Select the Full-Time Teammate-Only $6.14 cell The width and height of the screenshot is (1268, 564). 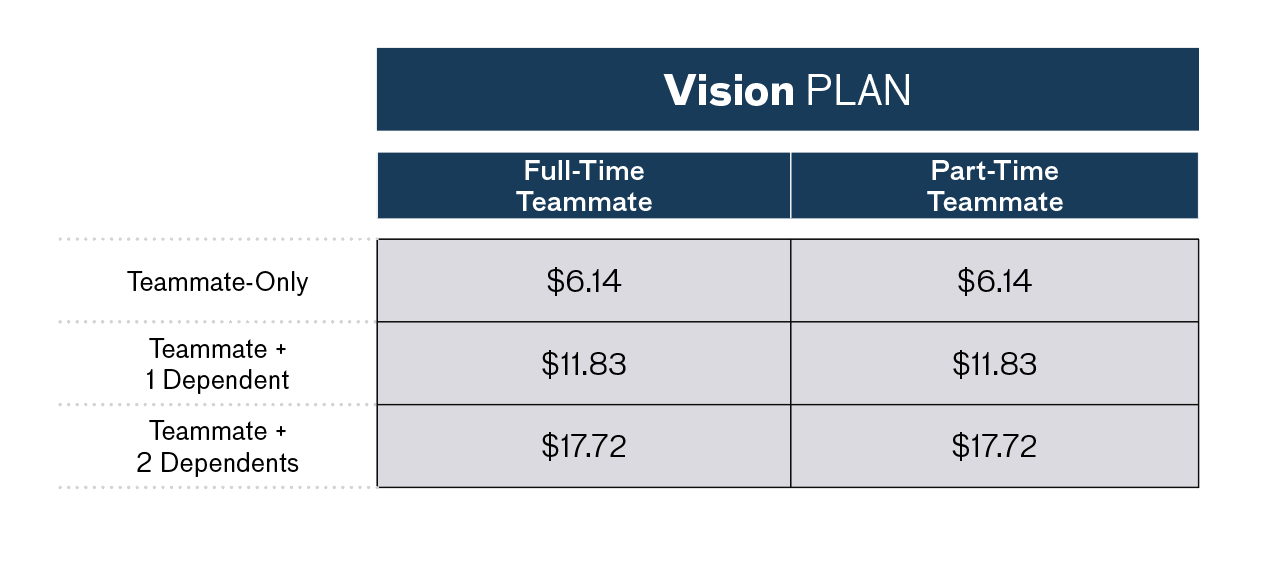click(x=584, y=281)
